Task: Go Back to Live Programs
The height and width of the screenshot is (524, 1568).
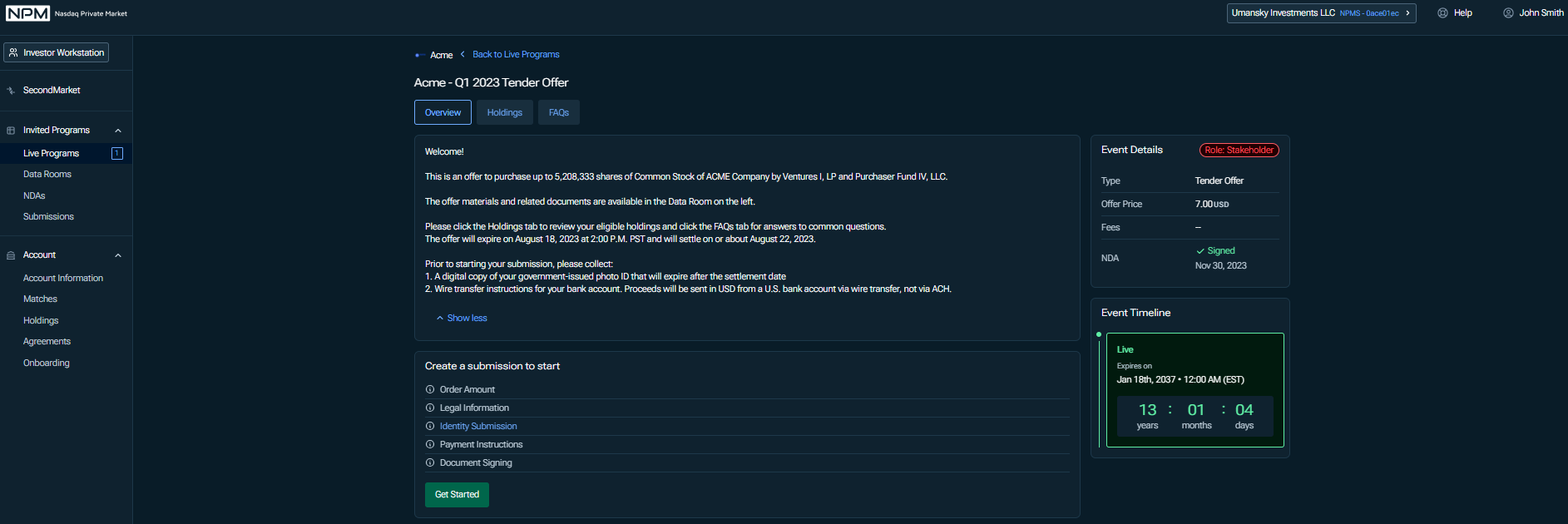Action: [516, 54]
